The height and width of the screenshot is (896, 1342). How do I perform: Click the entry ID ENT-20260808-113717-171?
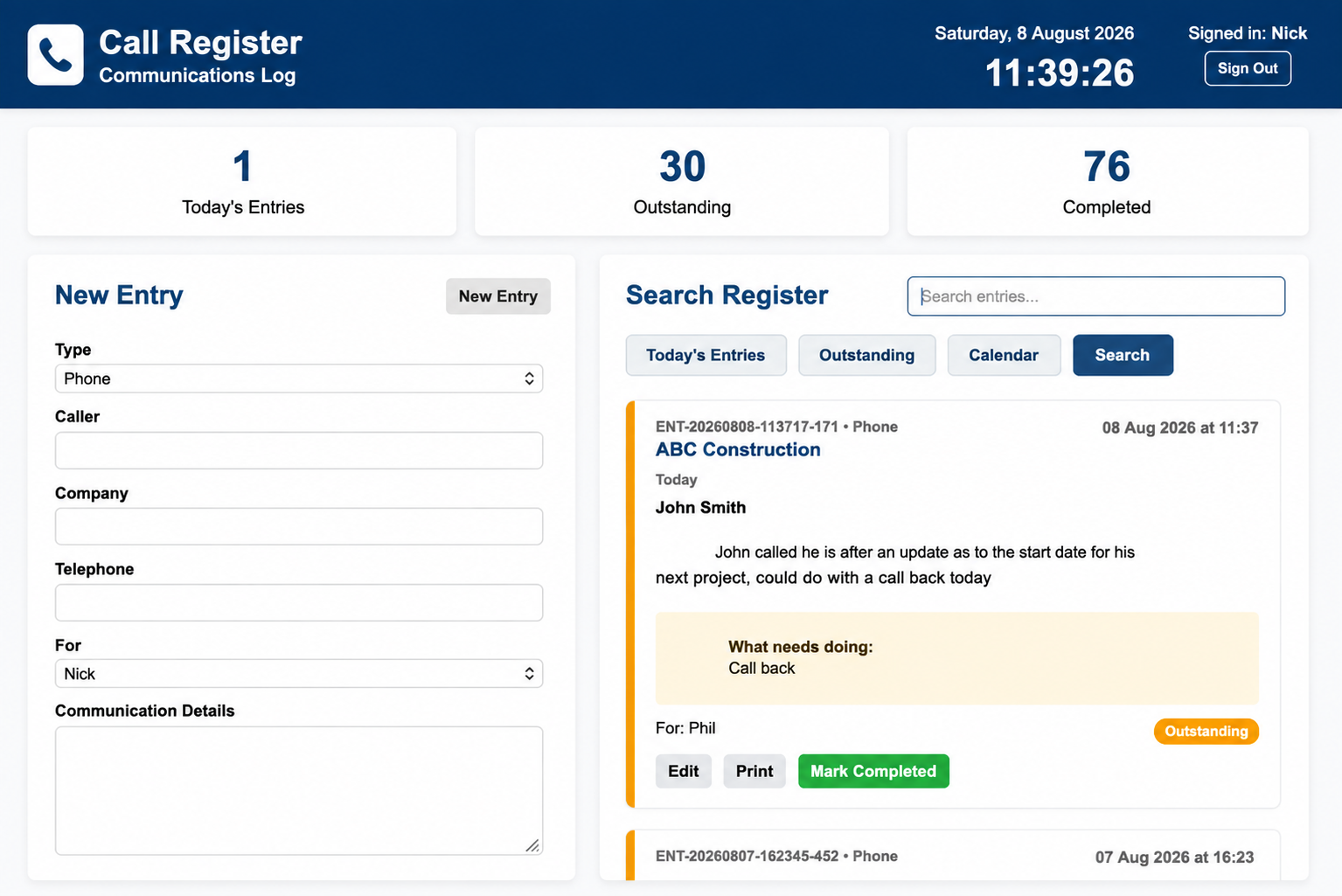click(x=747, y=427)
